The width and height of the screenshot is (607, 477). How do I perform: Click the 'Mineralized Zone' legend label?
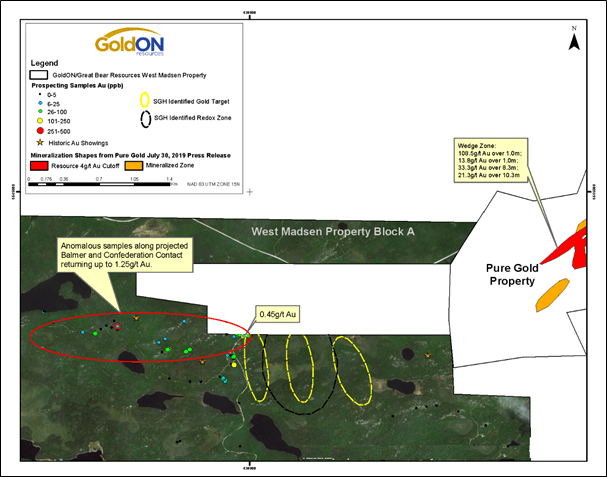click(170, 165)
